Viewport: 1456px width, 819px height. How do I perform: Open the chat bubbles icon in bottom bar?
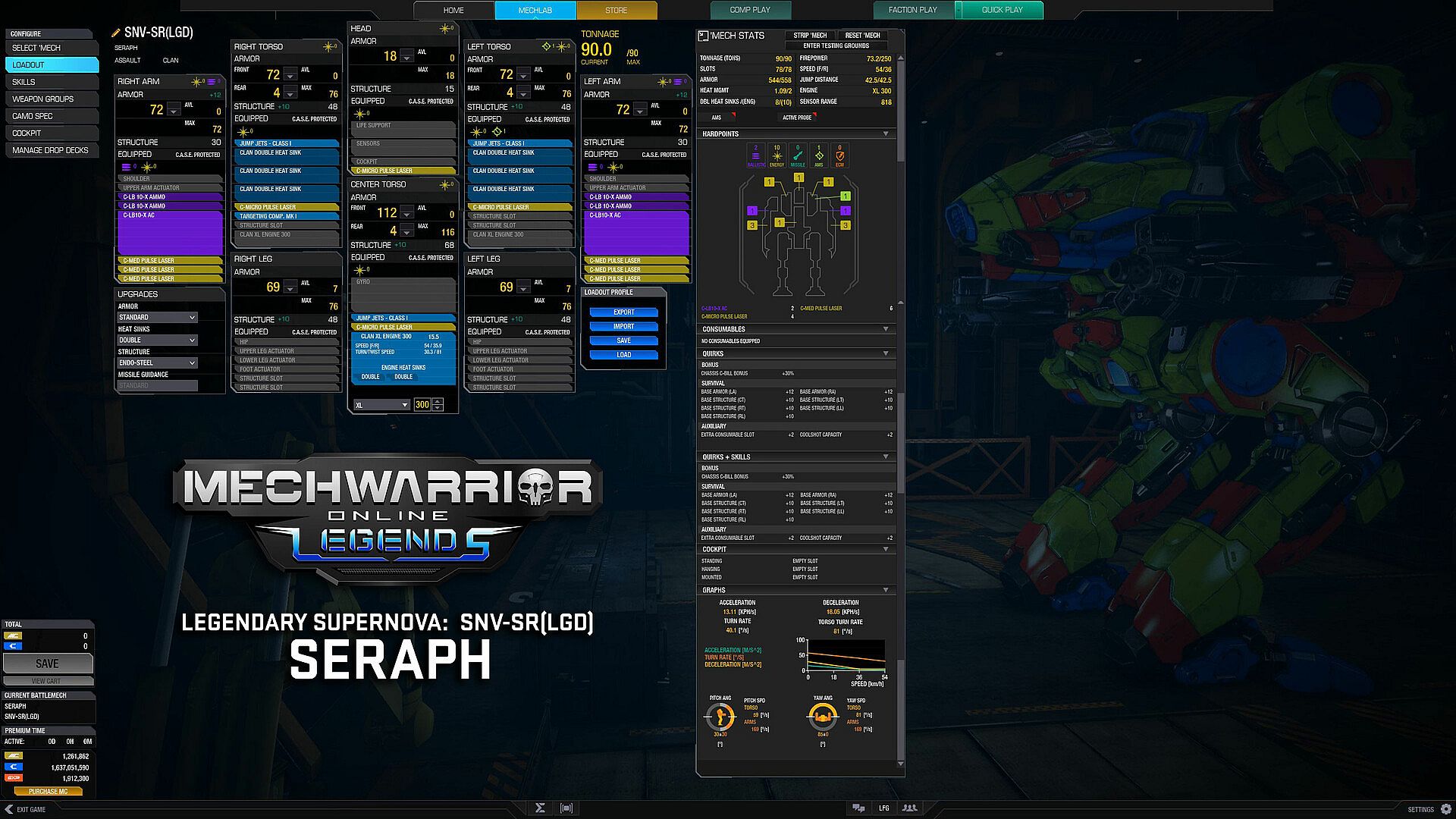tap(858, 808)
